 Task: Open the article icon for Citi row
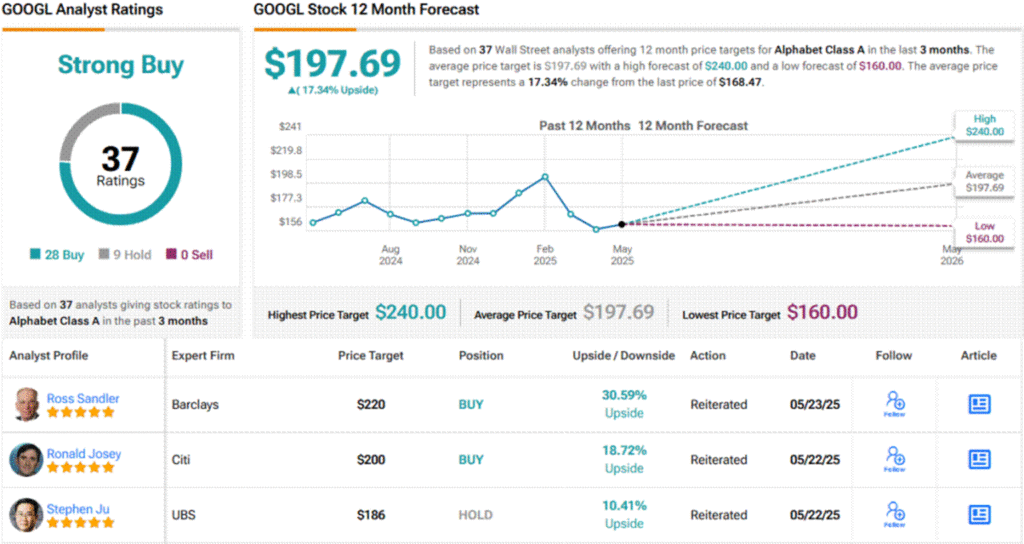tap(979, 459)
